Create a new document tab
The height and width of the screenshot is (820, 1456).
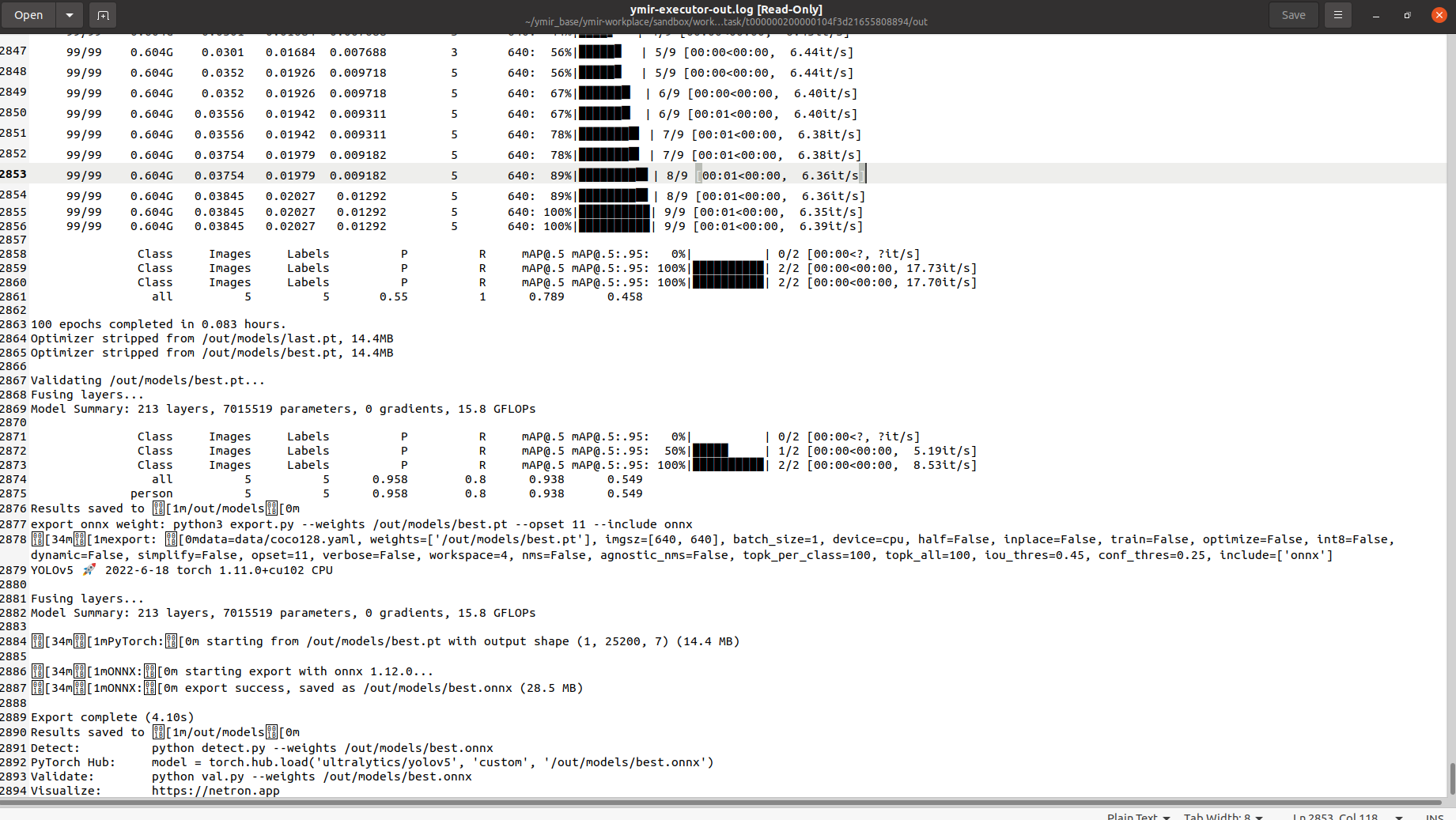[102, 14]
